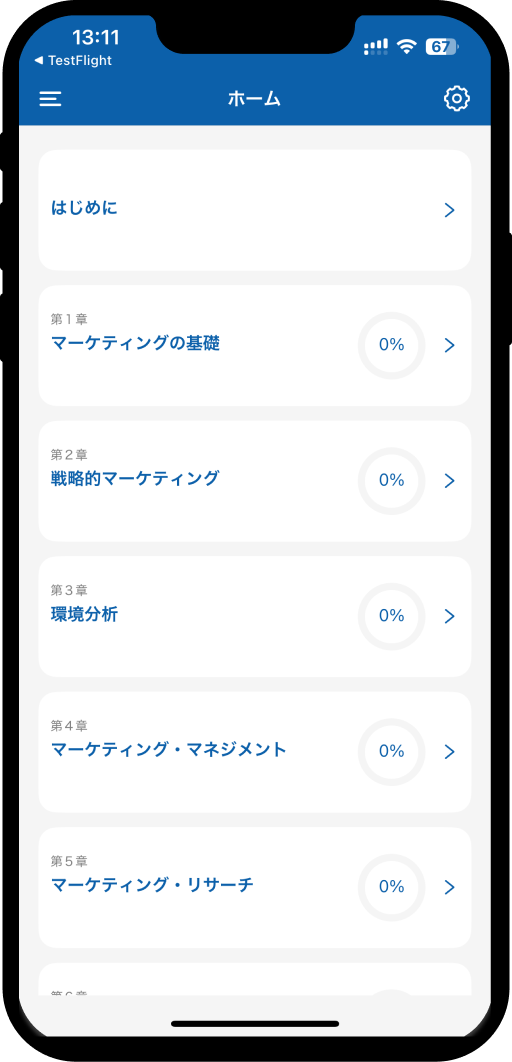Image resolution: width=512 pixels, height=1062 pixels.
Task: Tap the ホーム title in the header
Action: click(254, 99)
